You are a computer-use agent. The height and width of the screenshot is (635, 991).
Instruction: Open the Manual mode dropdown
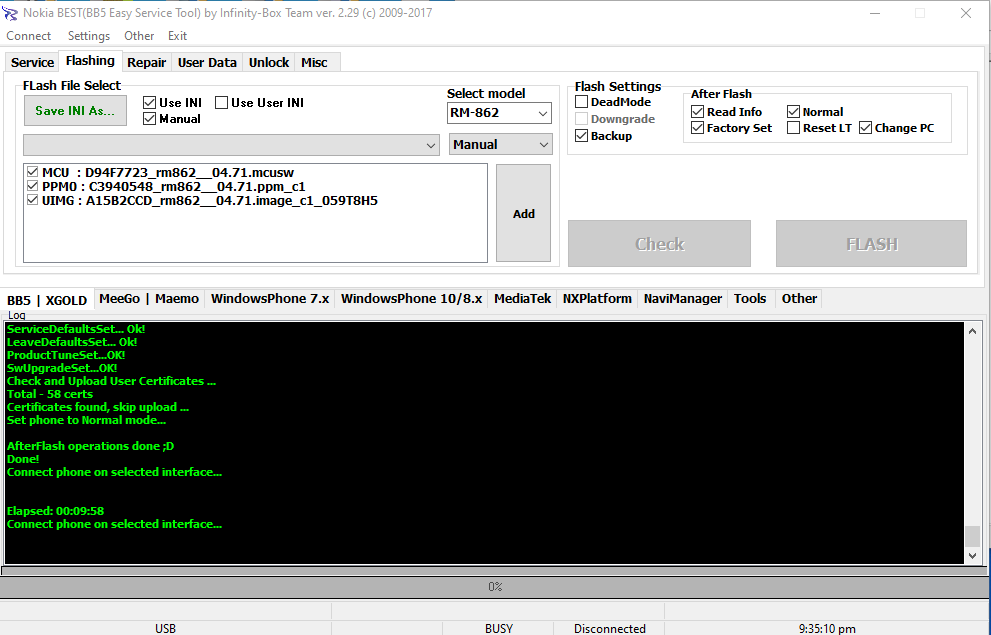pyautogui.click(x=501, y=145)
